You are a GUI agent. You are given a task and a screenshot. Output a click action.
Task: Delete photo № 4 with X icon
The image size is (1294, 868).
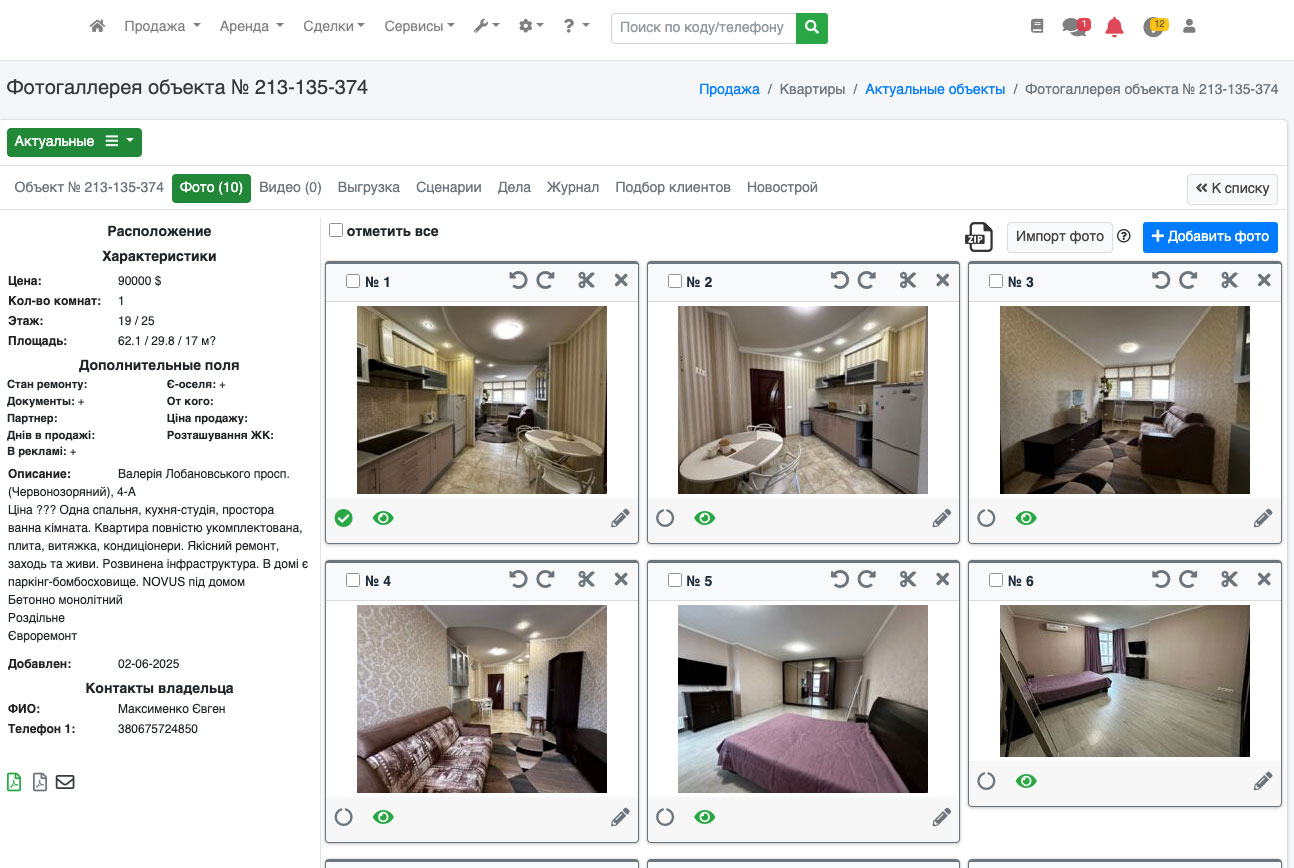[621, 580]
